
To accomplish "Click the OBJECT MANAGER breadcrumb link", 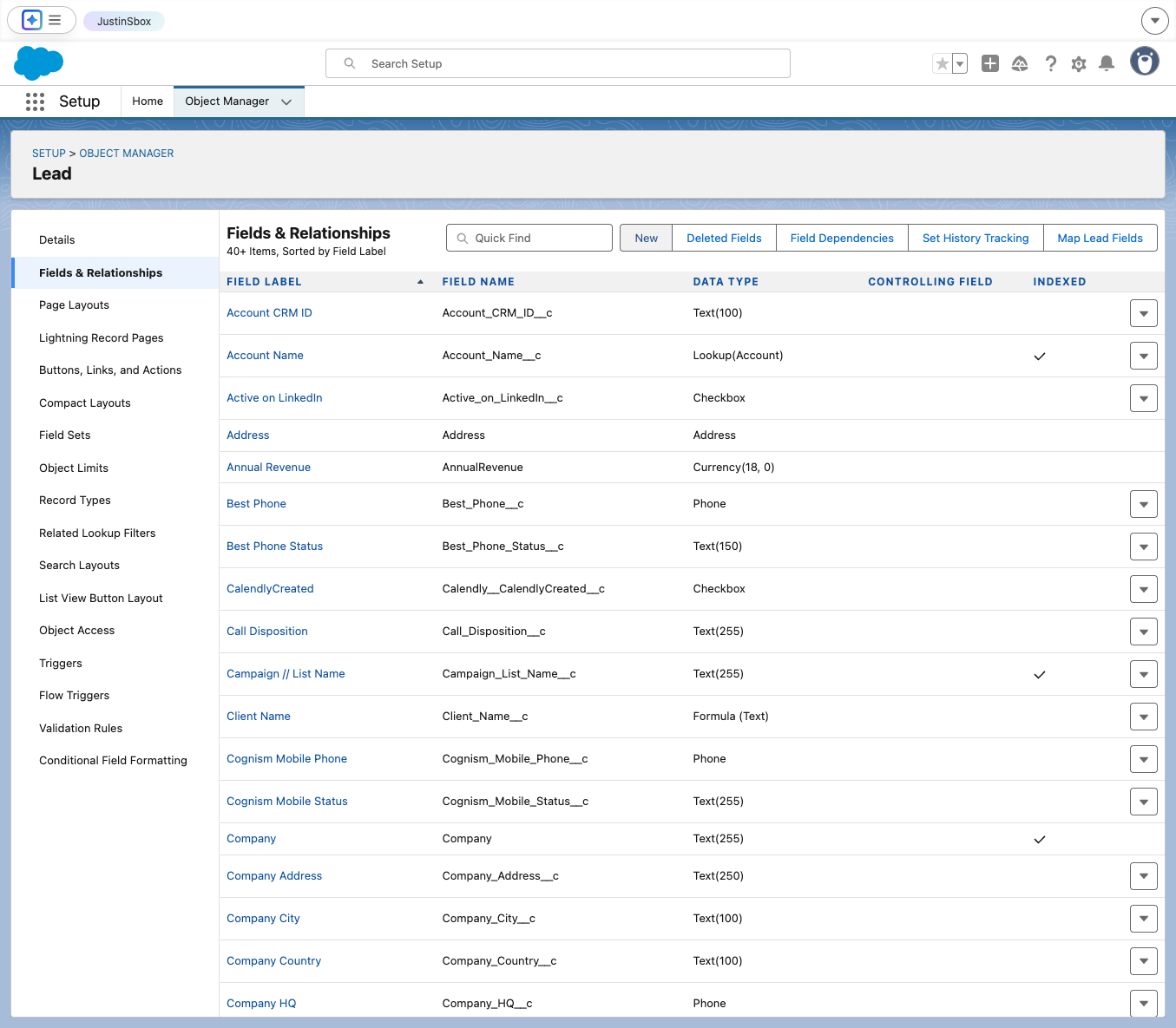I will pos(127,154).
